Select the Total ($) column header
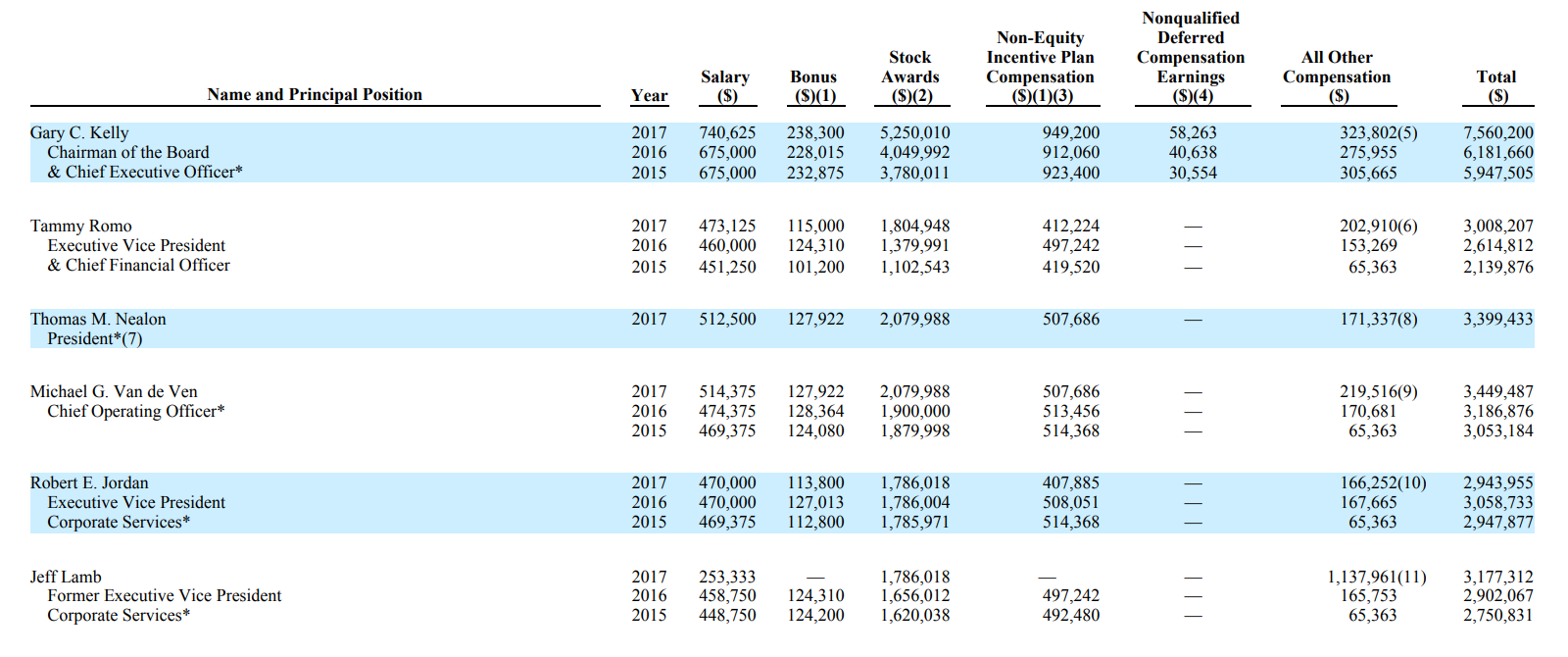This screenshot has width=1568, height=657. [1496, 86]
